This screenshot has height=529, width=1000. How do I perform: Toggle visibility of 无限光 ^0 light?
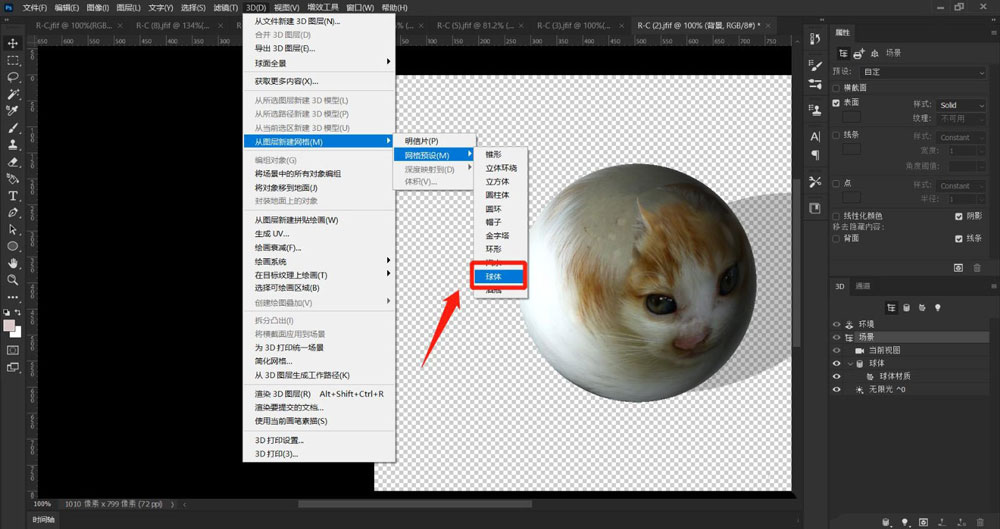836,389
